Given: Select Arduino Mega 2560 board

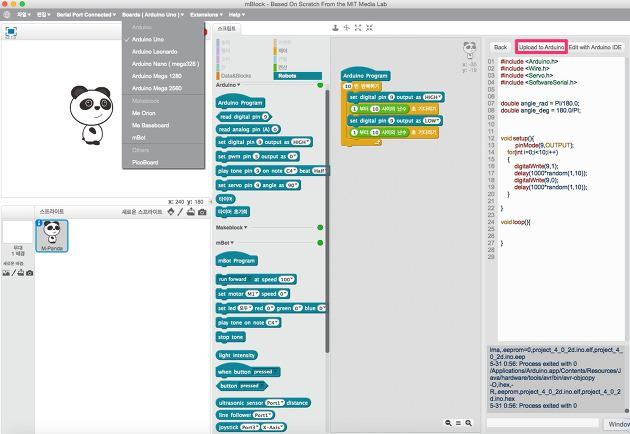Looking at the screenshot, I should 163,88.
